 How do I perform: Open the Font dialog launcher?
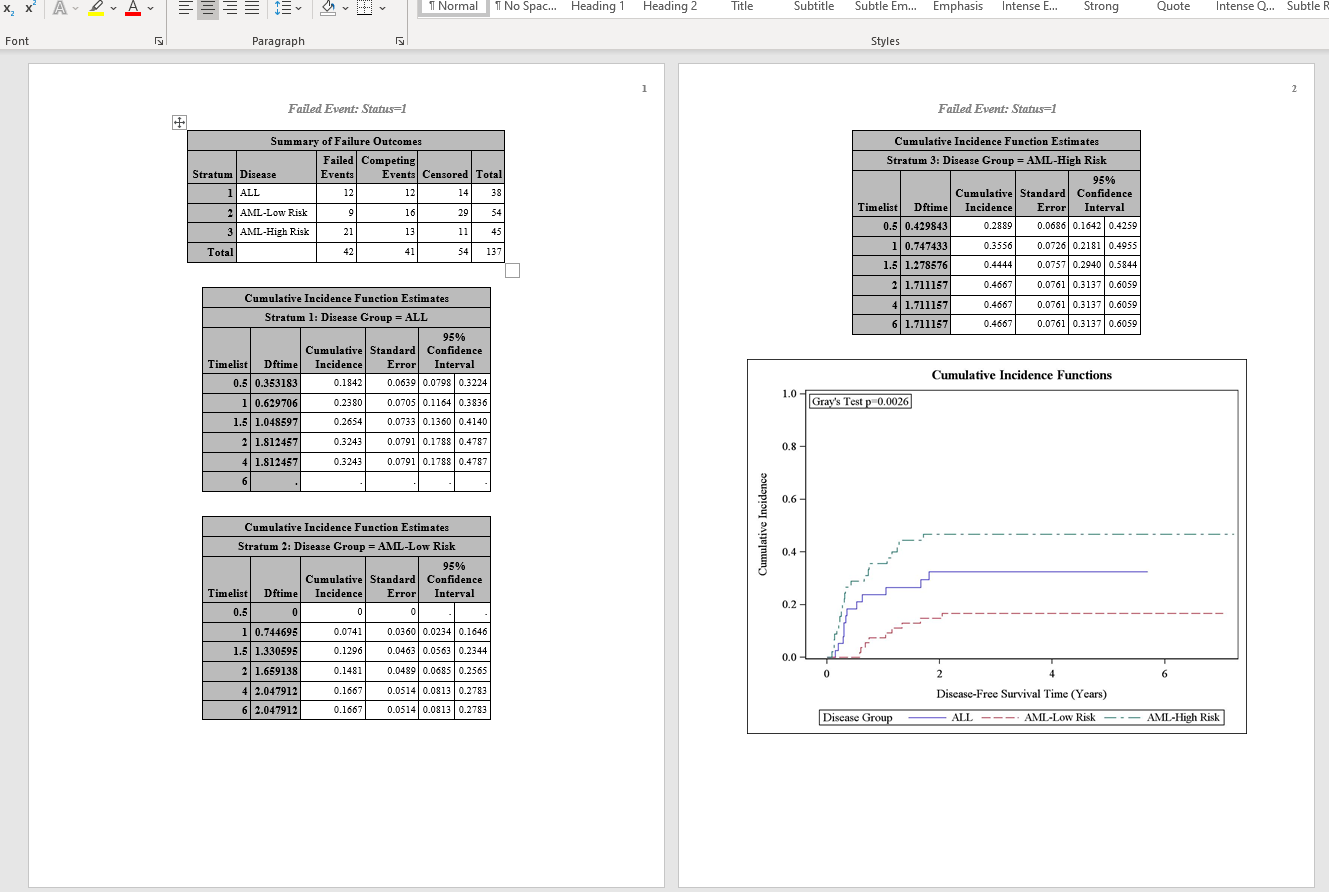pos(158,40)
